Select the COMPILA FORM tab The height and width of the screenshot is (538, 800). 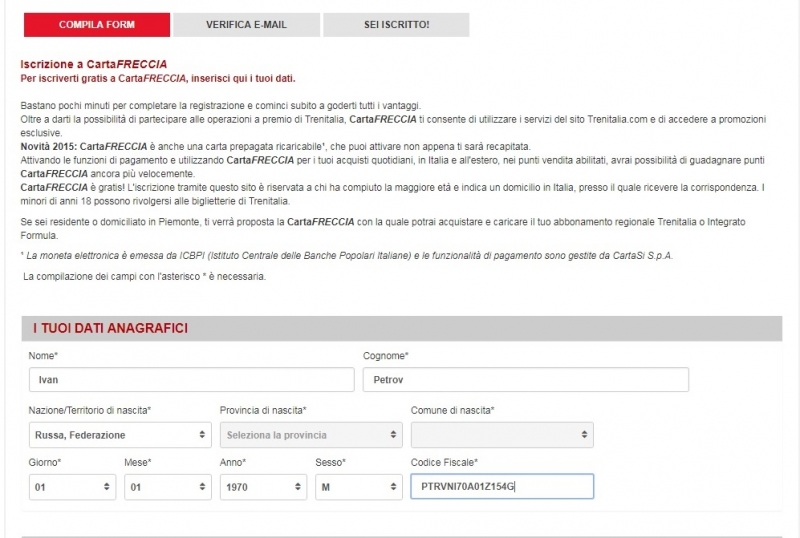pyautogui.click(x=97, y=25)
